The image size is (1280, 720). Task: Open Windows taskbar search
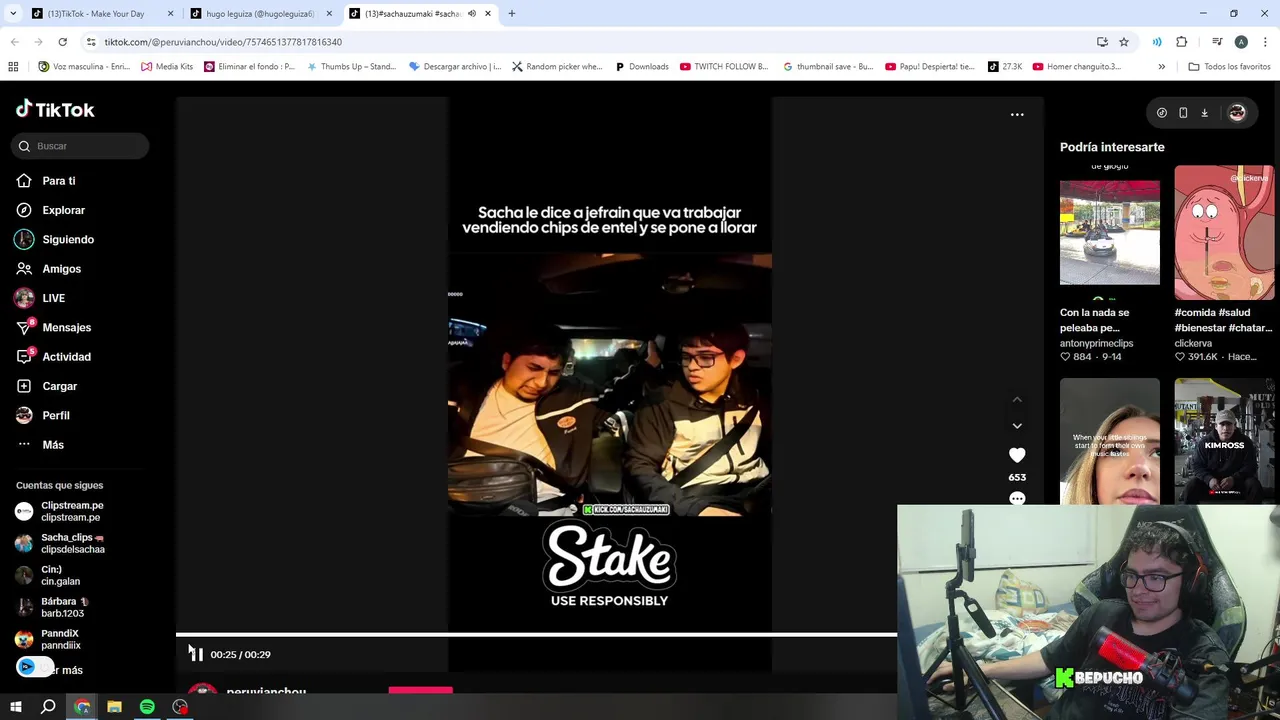48,707
